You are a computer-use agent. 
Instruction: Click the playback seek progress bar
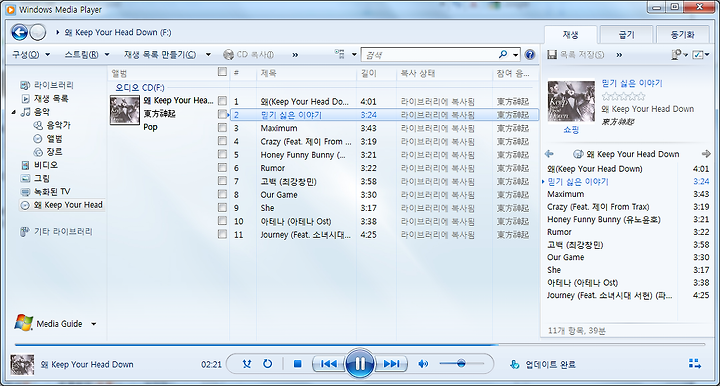pyautogui.click(x=360, y=344)
